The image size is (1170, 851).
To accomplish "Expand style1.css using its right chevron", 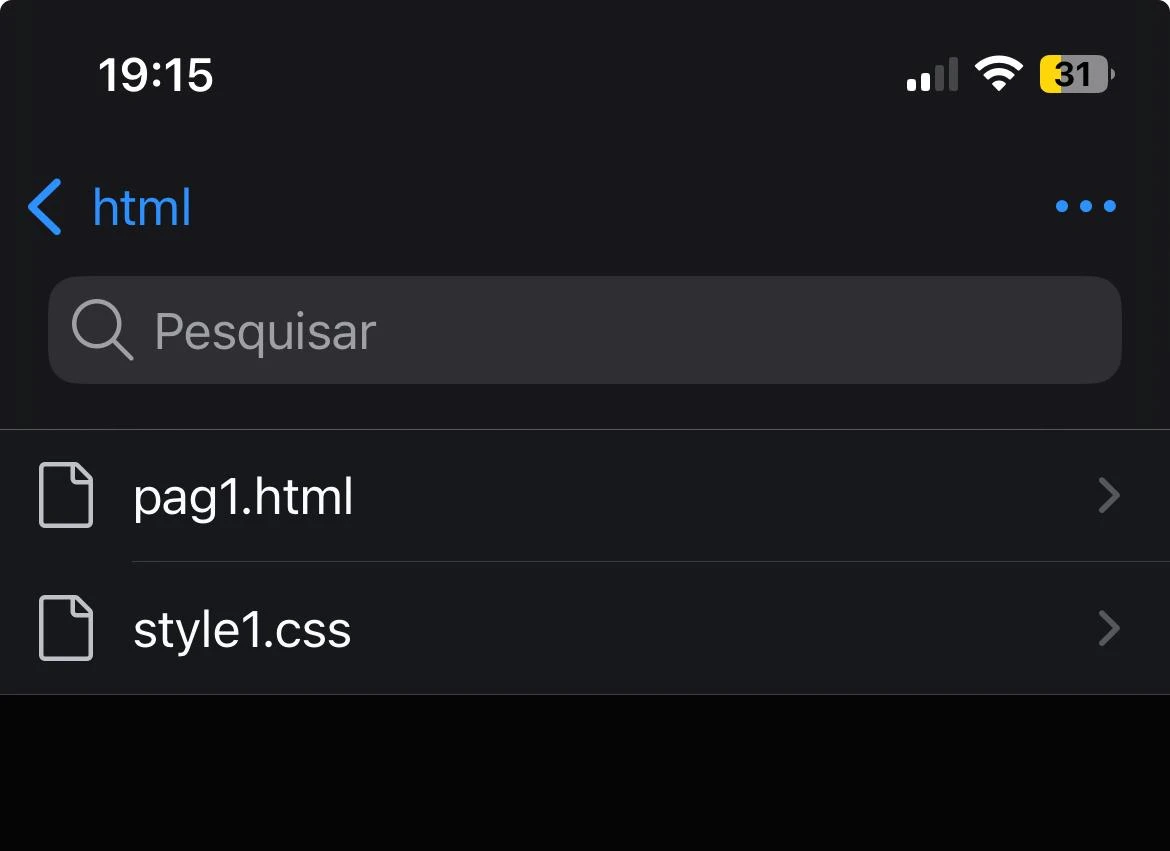I will tap(1109, 628).
